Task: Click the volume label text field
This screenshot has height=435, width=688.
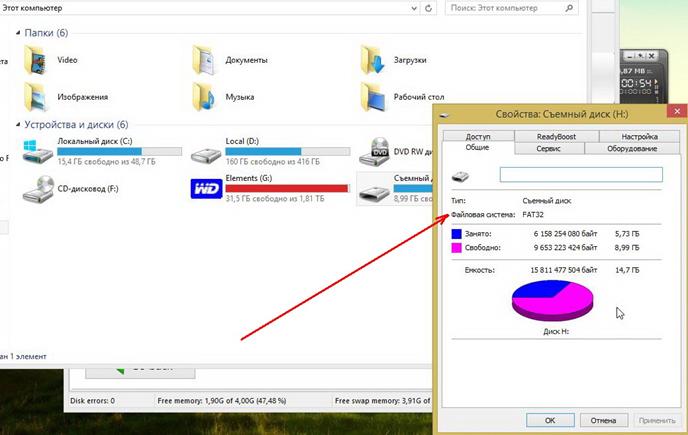Action: 580,174
